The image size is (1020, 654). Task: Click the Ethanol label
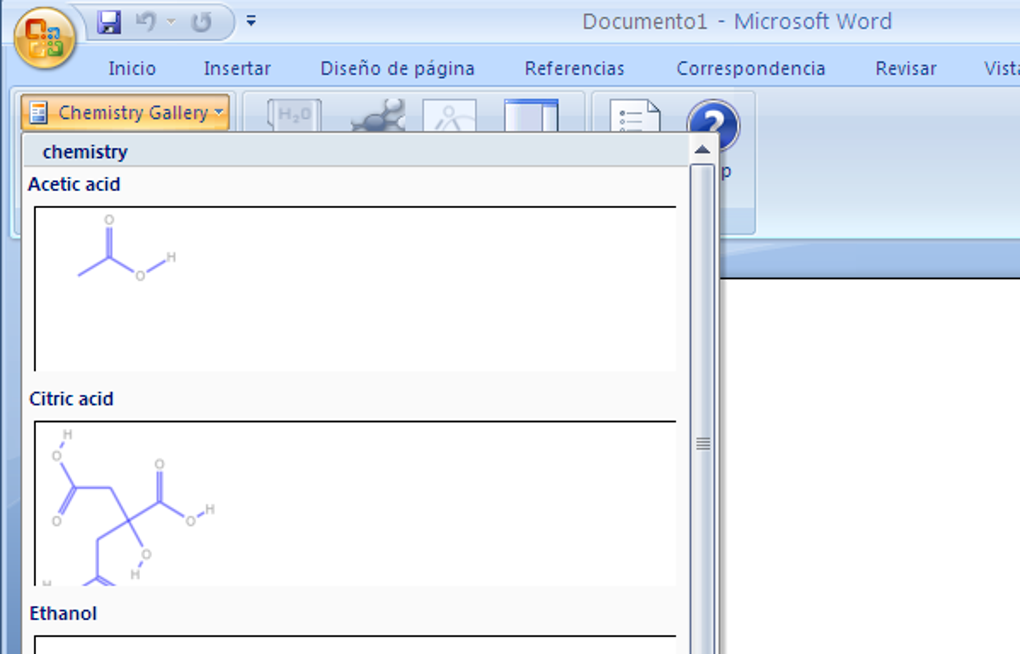pos(64,614)
